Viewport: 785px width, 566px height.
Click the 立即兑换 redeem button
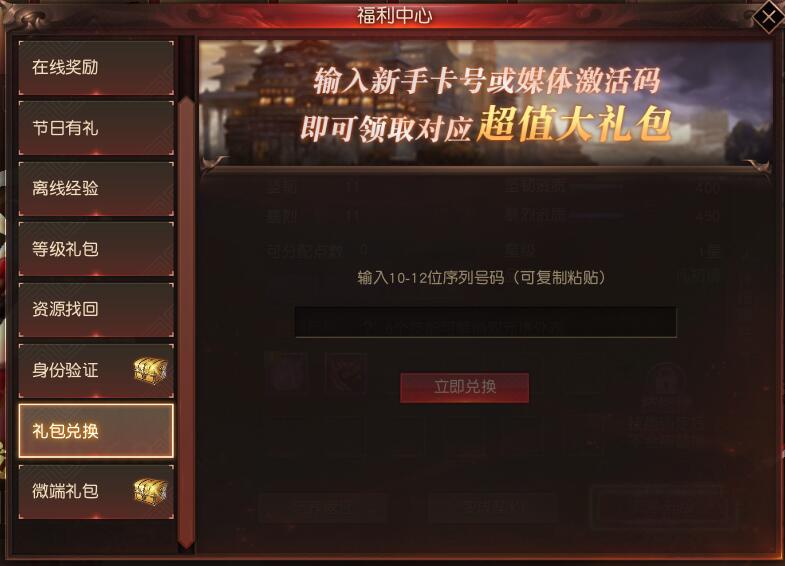(x=465, y=387)
